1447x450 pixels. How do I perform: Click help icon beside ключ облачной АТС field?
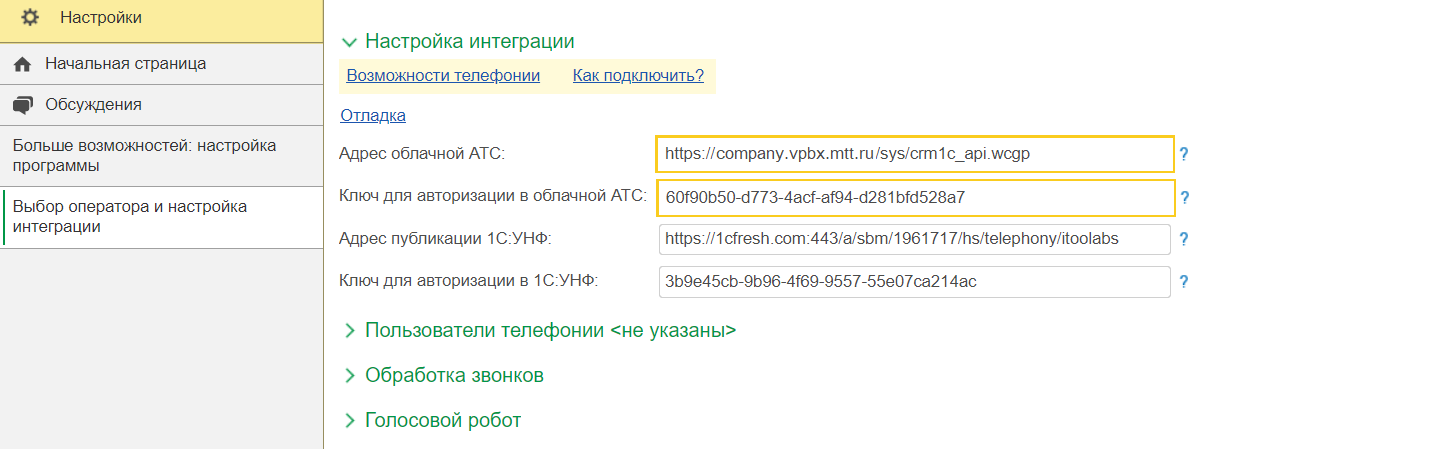click(1184, 198)
